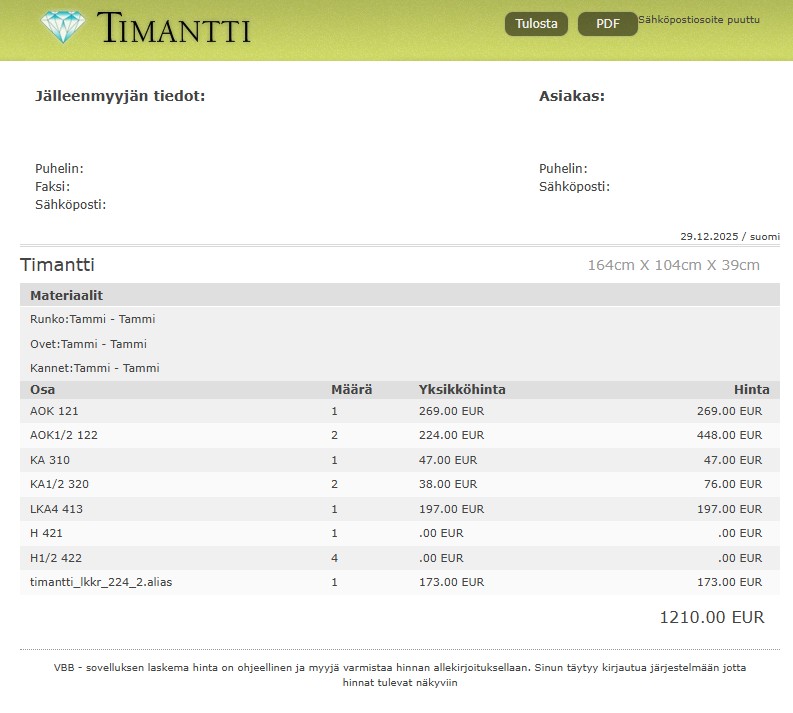The image size is (793, 713).
Task: Click the Jälleenmyyjän tiedot heading
Action: [x=120, y=96]
